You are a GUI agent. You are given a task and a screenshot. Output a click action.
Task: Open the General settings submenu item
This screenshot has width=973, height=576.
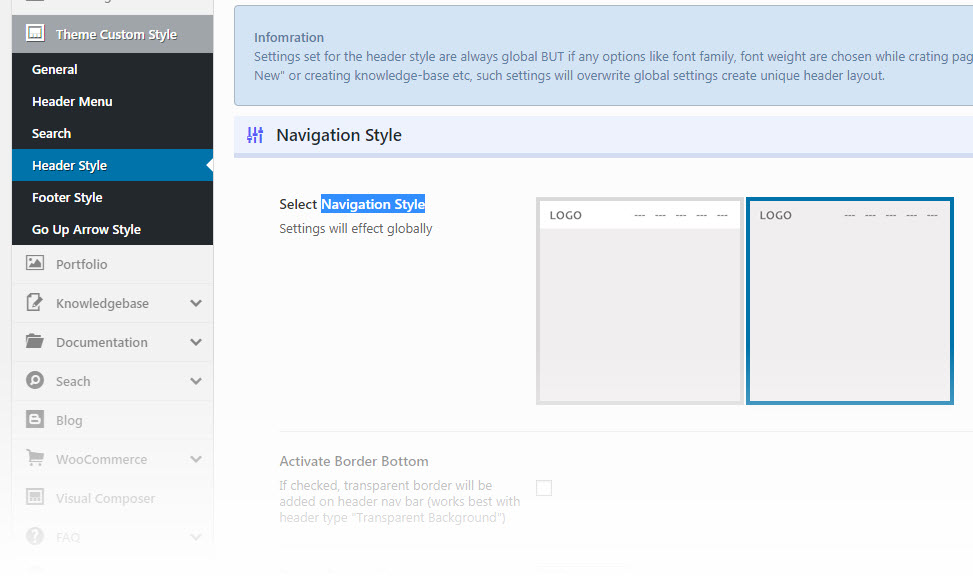55,69
